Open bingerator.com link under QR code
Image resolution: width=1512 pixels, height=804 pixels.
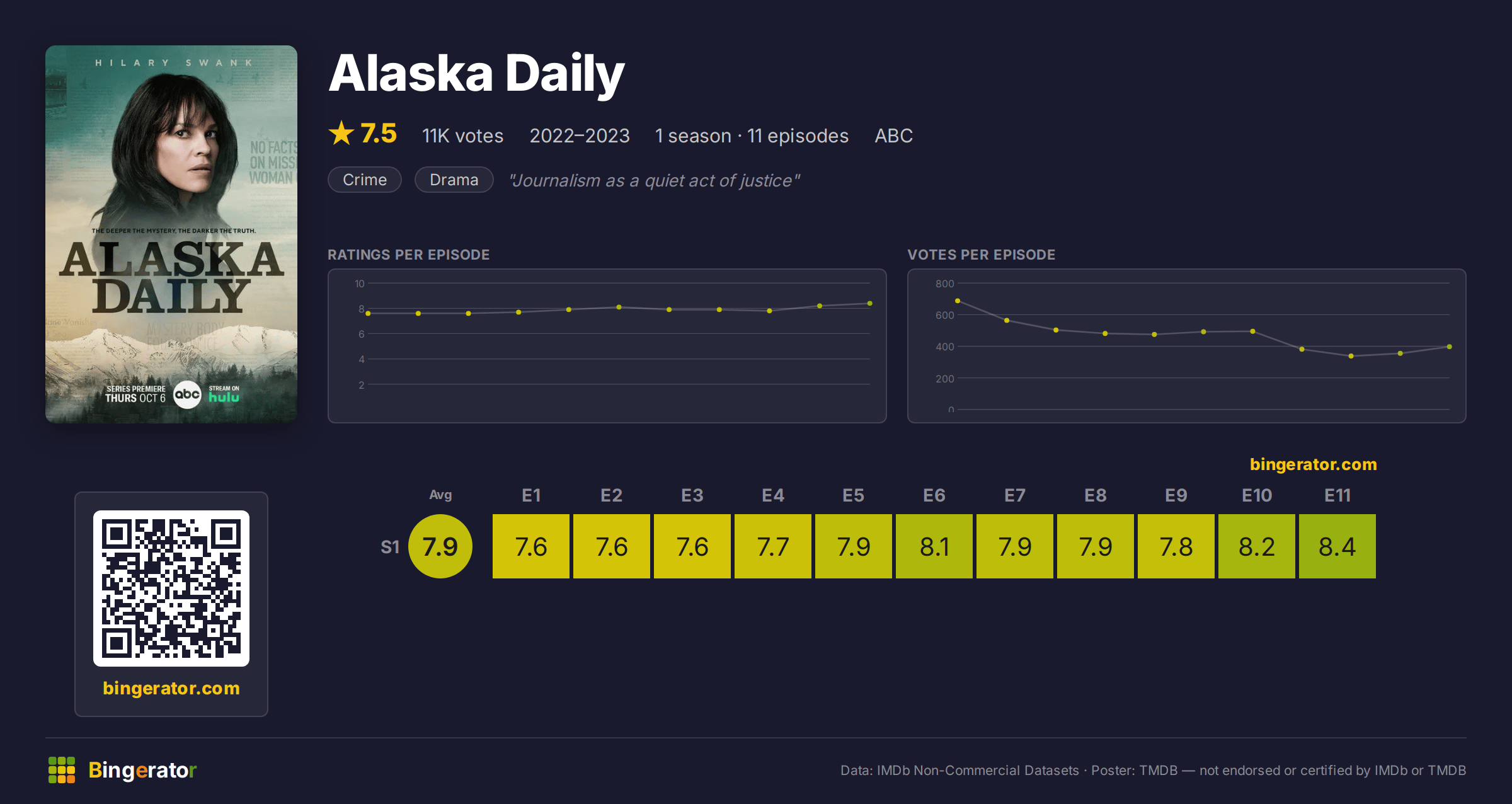pos(171,688)
